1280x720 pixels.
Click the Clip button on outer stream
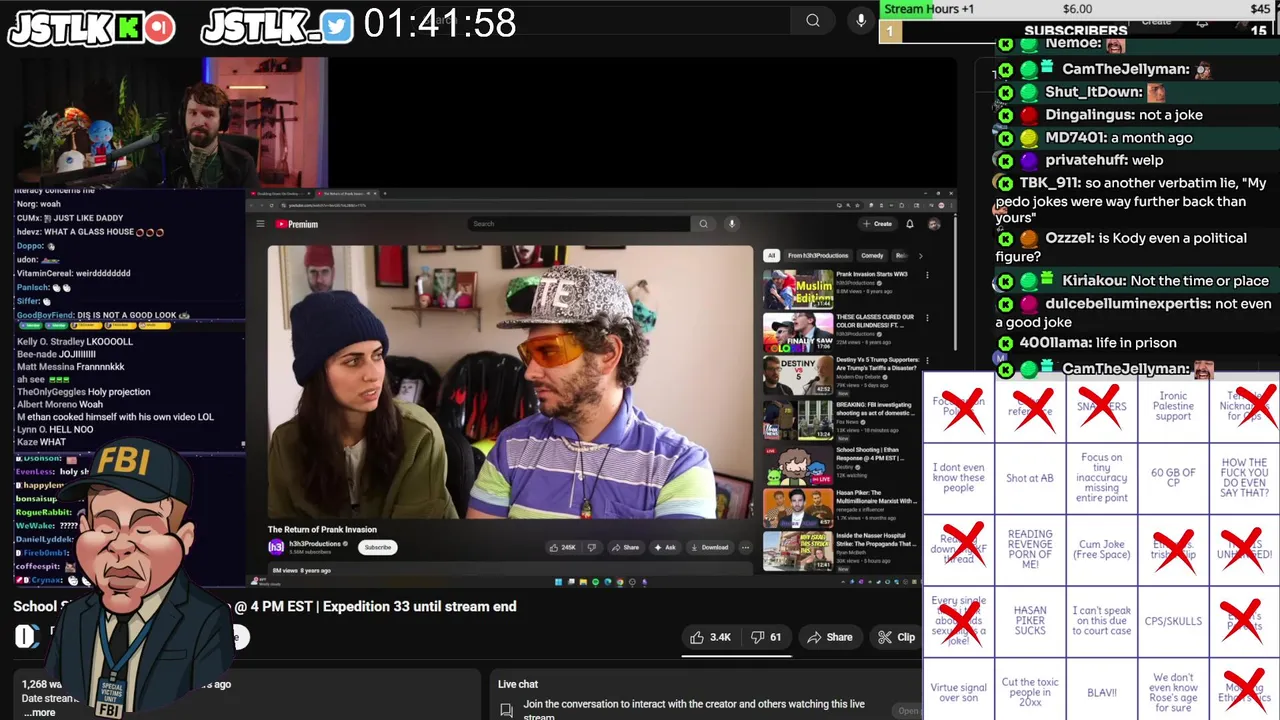click(897, 637)
